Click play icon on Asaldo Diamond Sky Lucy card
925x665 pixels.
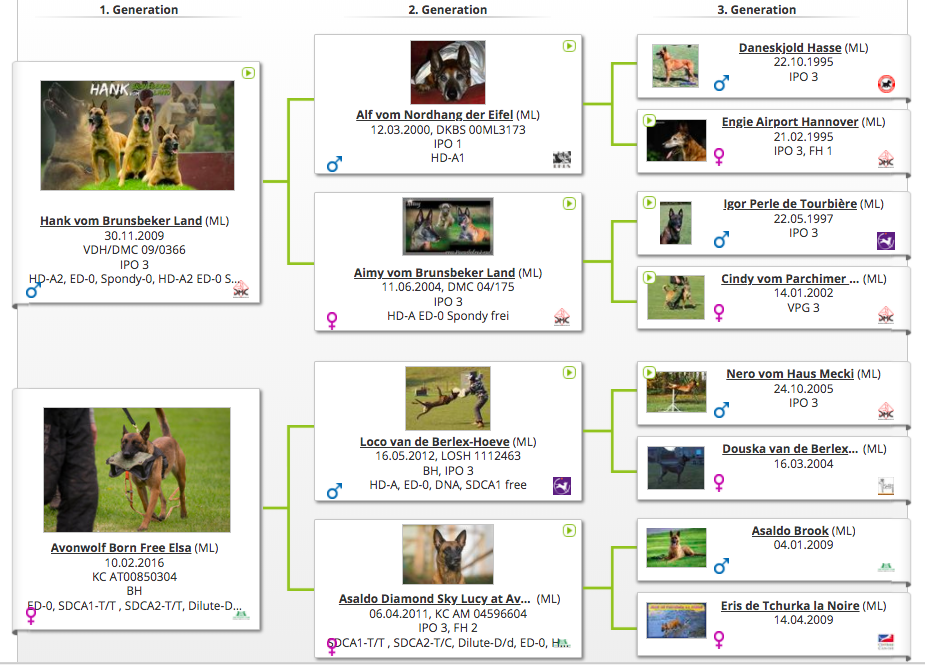point(569,530)
